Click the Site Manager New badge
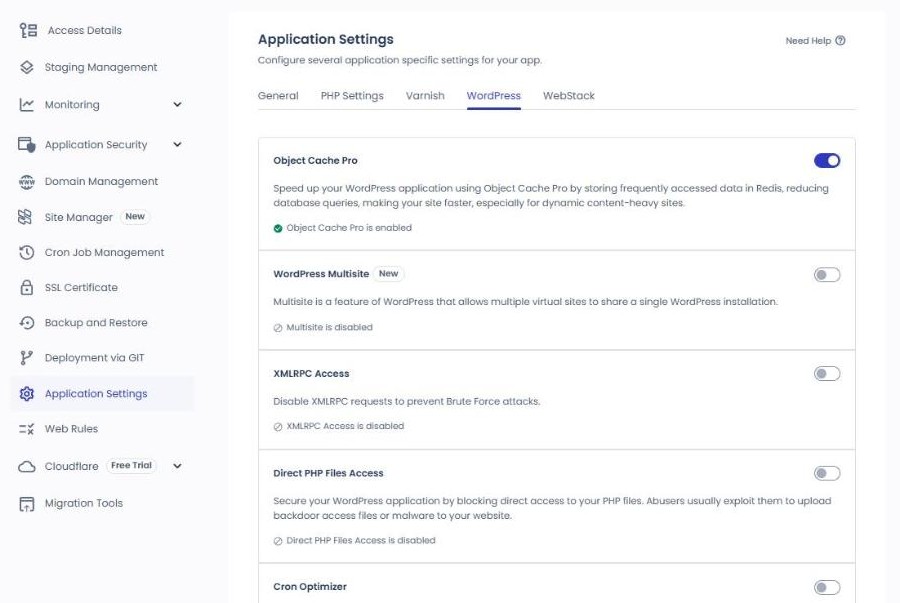 click(x=135, y=216)
